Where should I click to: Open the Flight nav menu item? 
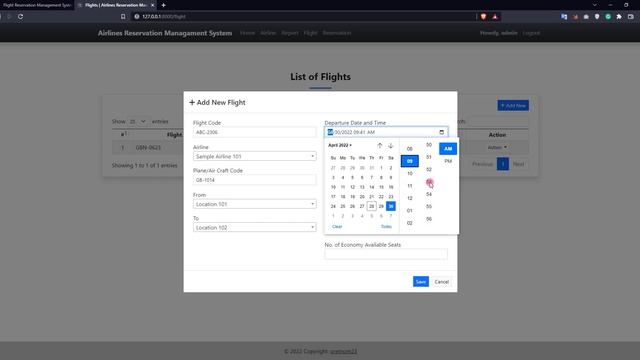[x=311, y=33]
